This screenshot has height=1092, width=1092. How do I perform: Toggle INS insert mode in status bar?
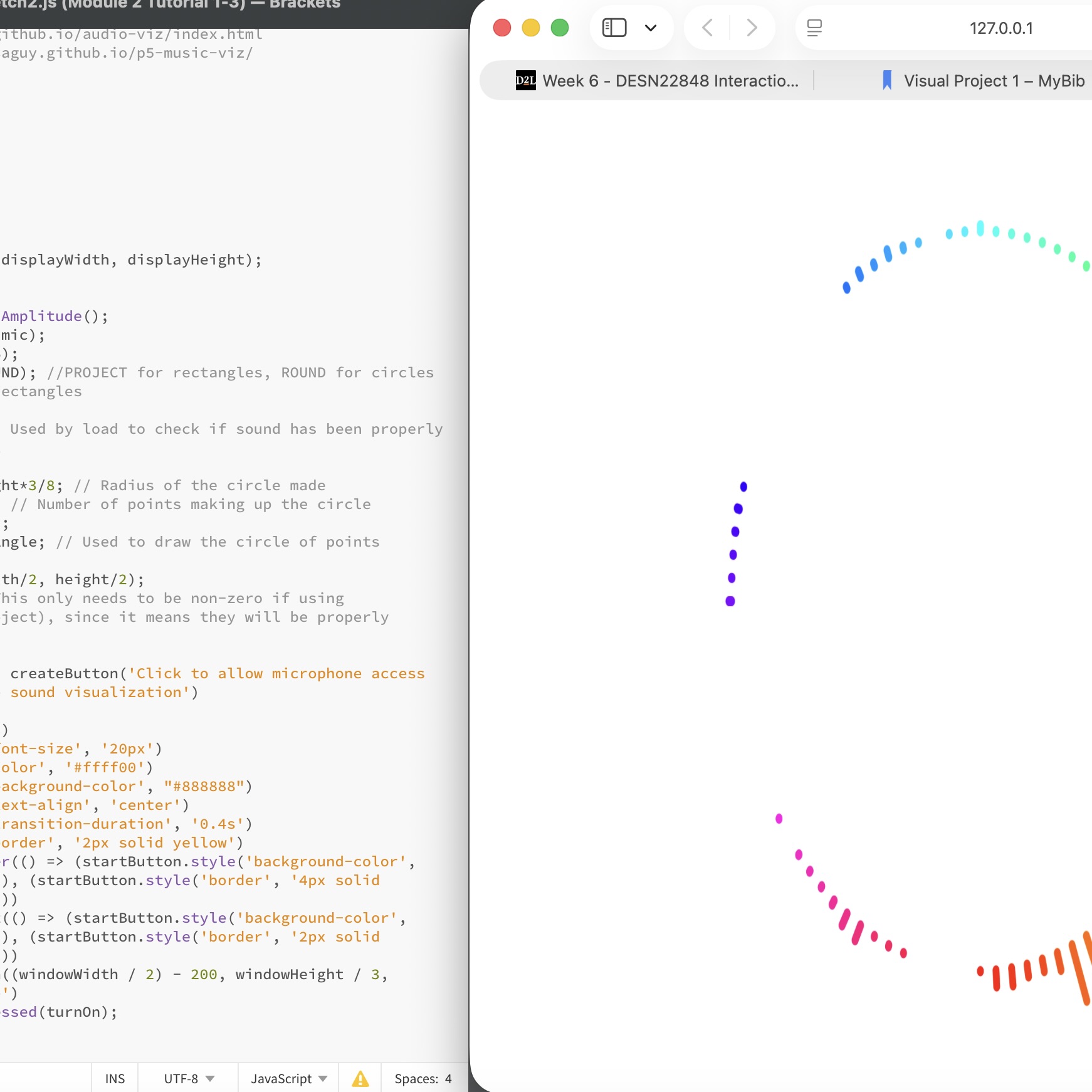[115, 1078]
